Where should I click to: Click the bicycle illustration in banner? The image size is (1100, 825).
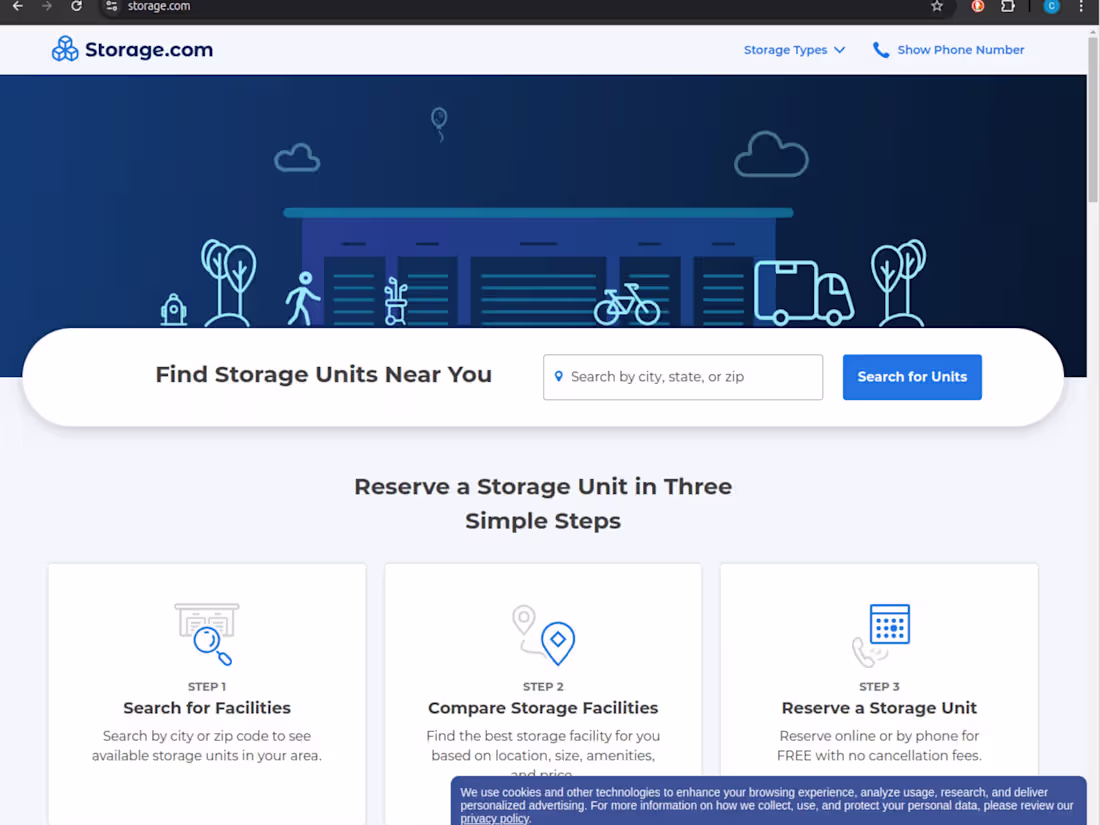[x=627, y=304]
